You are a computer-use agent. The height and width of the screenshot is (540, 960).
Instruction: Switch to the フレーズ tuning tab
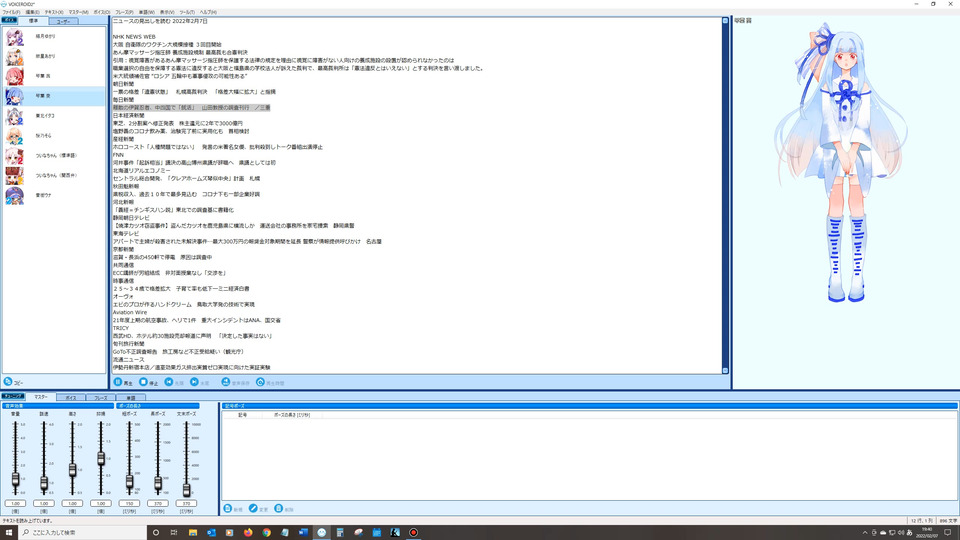click(100, 397)
